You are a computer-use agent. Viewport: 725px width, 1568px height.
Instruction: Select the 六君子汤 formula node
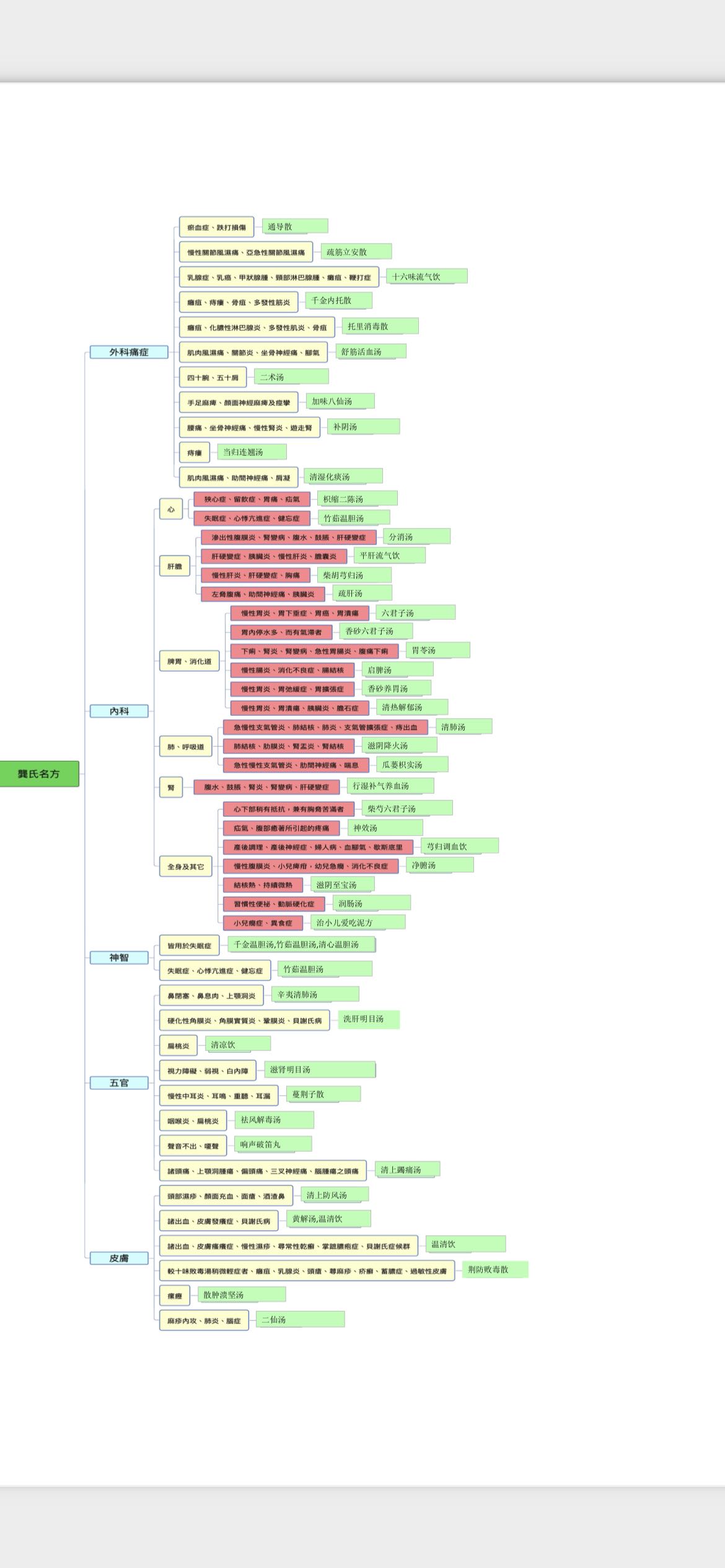pyautogui.click(x=416, y=612)
